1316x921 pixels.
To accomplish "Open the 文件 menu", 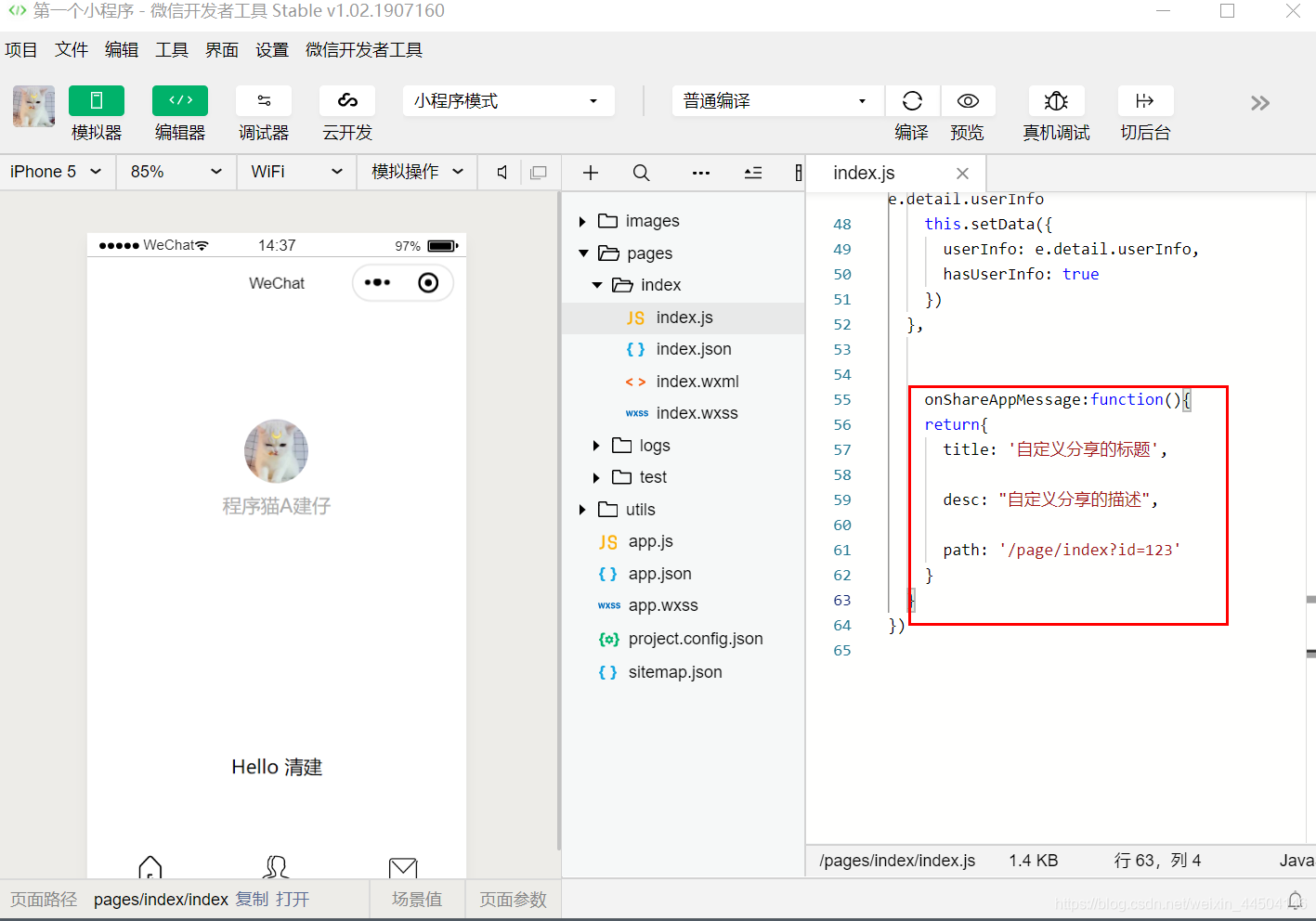I will 72,50.
